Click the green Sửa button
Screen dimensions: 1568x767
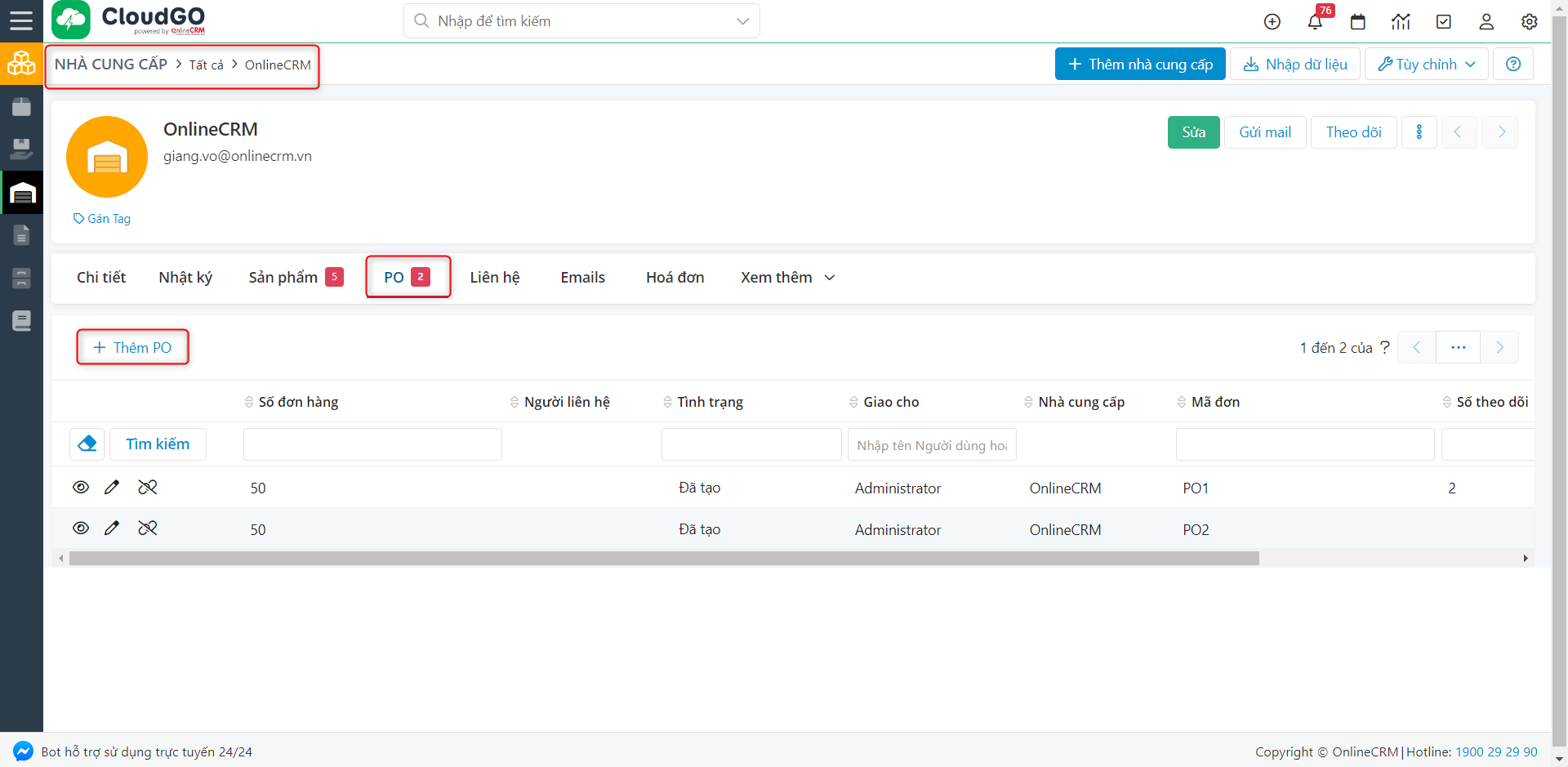(x=1193, y=132)
